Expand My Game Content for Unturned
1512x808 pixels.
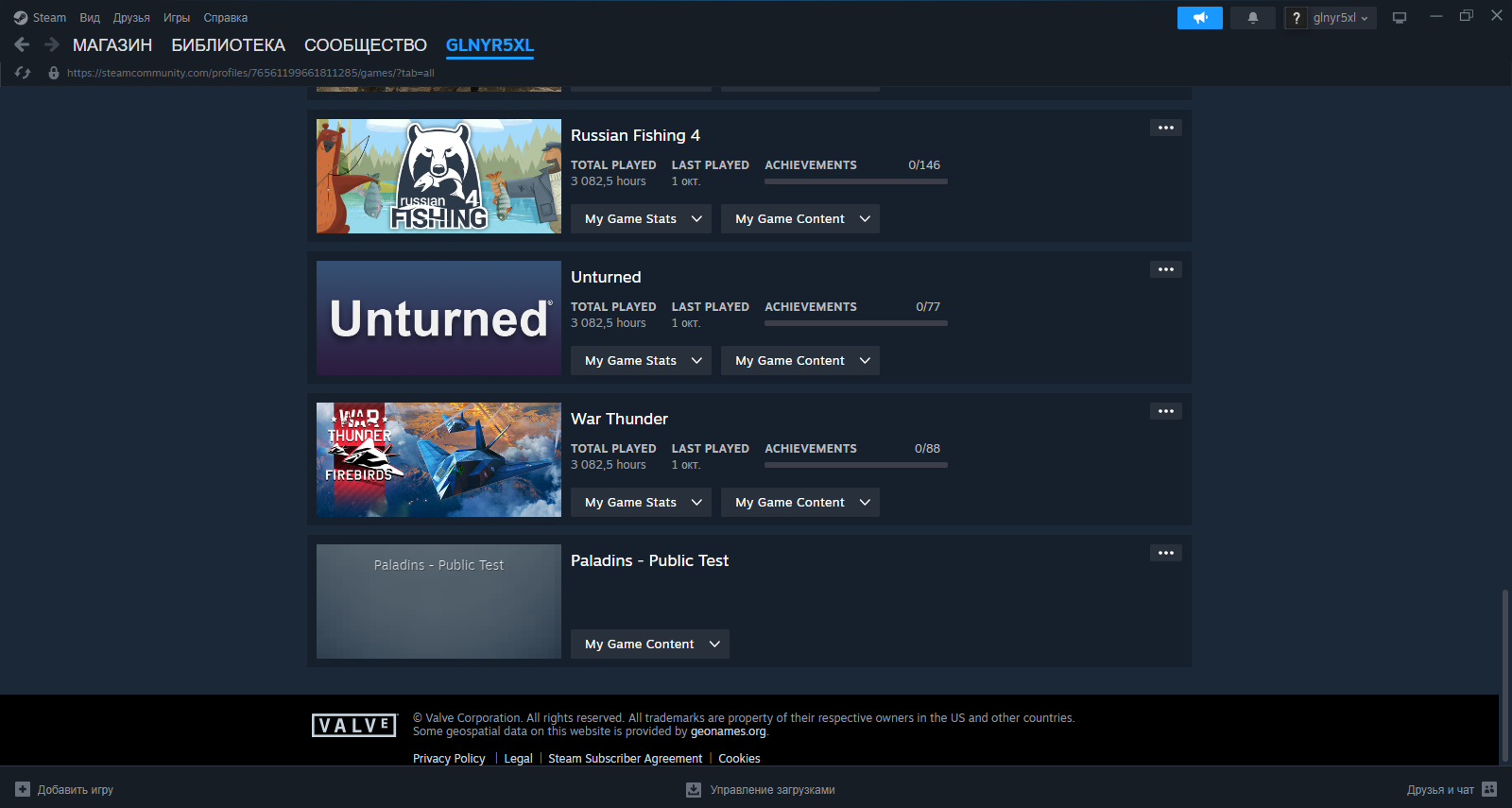coord(800,360)
